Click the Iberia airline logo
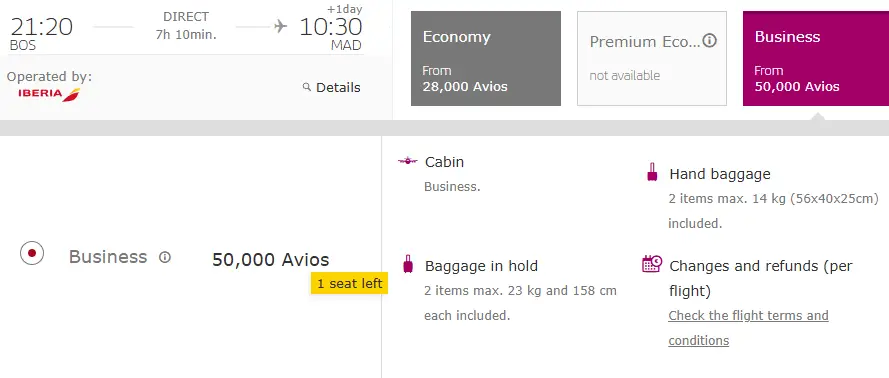 pos(49,94)
